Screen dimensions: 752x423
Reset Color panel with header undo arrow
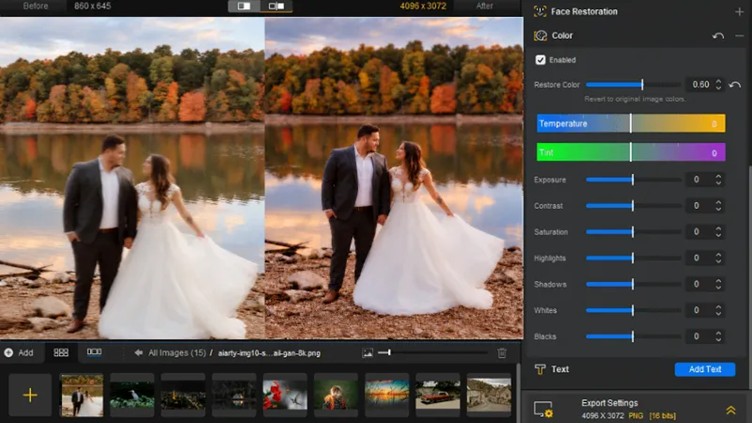coord(718,36)
